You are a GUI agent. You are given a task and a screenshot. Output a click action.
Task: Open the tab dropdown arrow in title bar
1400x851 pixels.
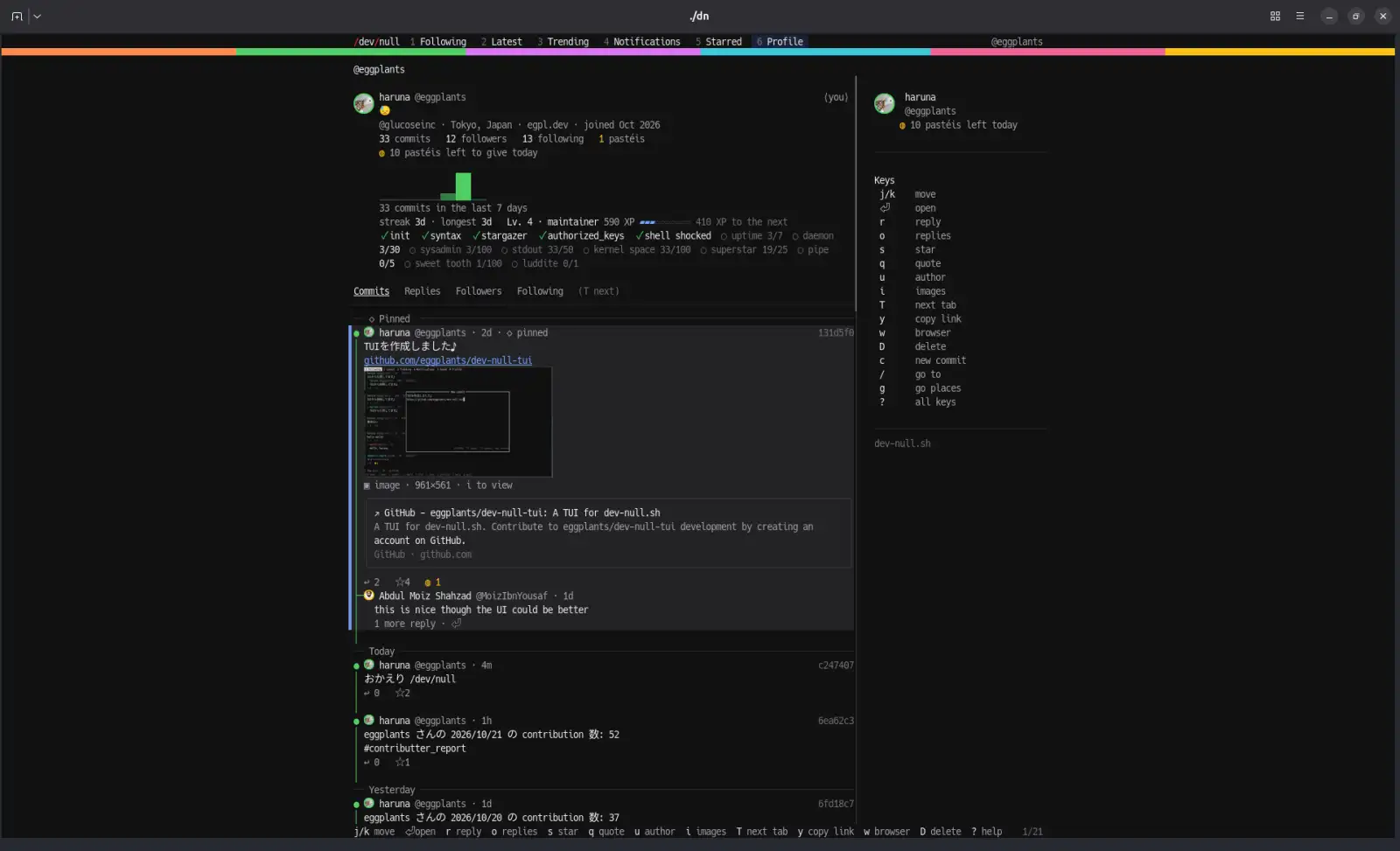coord(37,16)
